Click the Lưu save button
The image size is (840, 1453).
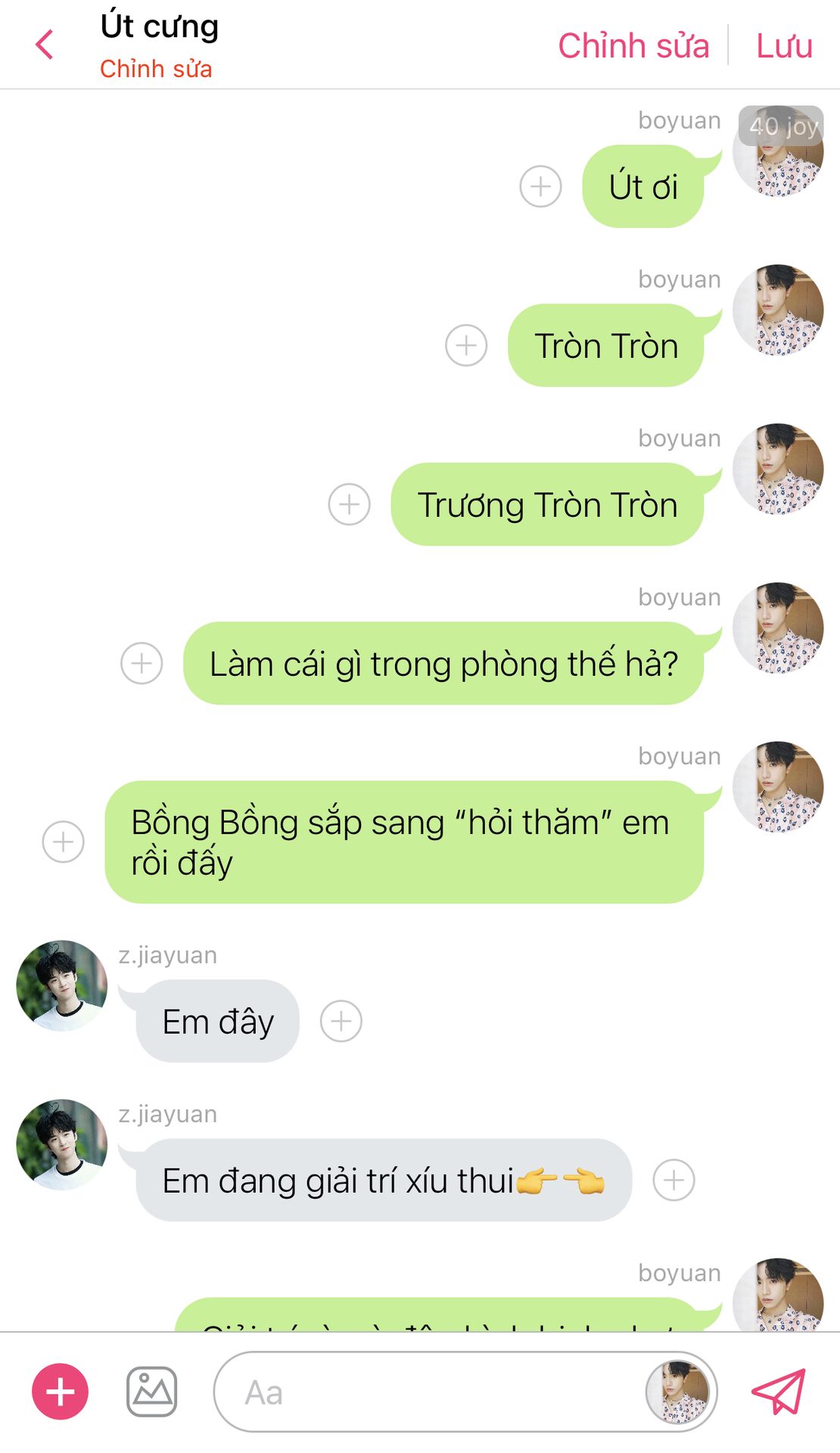pos(784,45)
